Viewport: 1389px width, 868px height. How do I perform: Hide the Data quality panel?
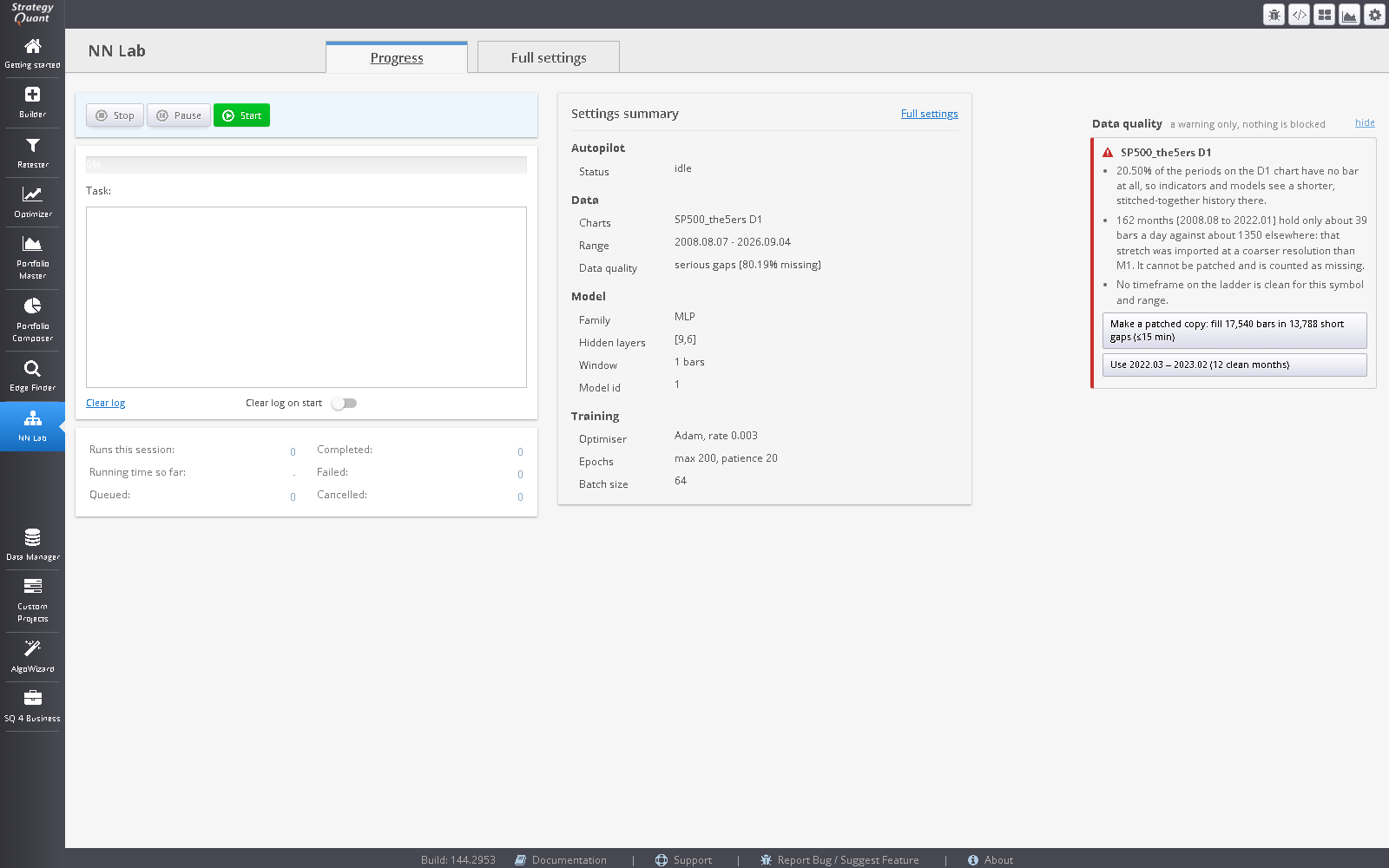1365,122
